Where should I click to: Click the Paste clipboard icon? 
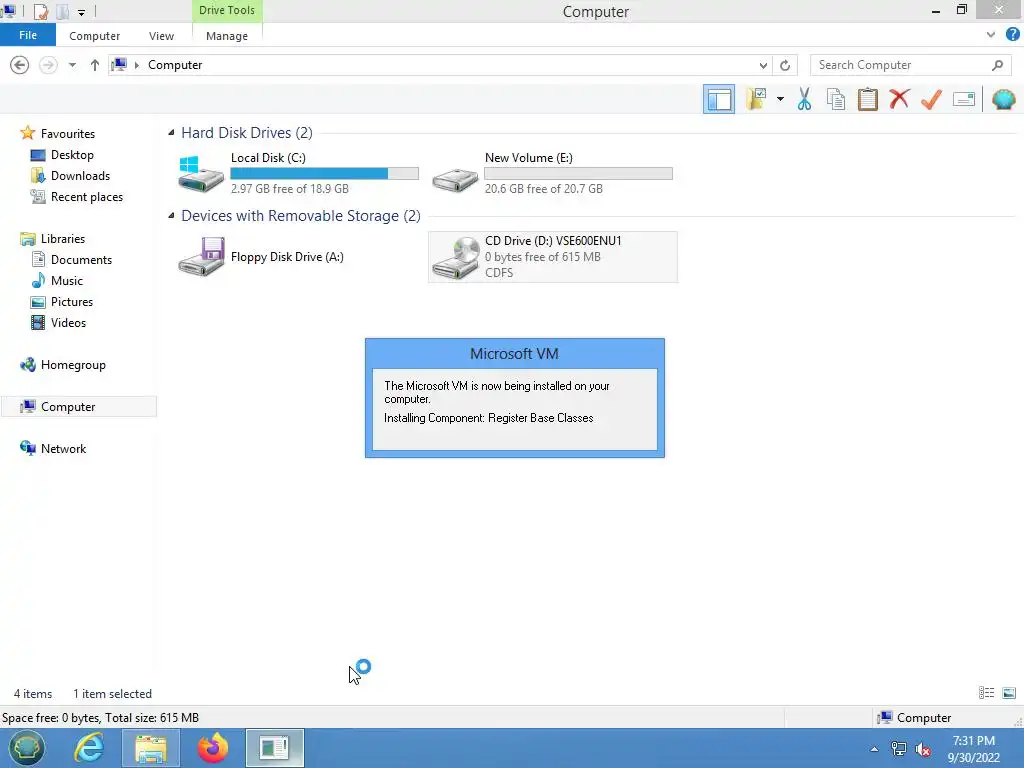(x=867, y=99)
